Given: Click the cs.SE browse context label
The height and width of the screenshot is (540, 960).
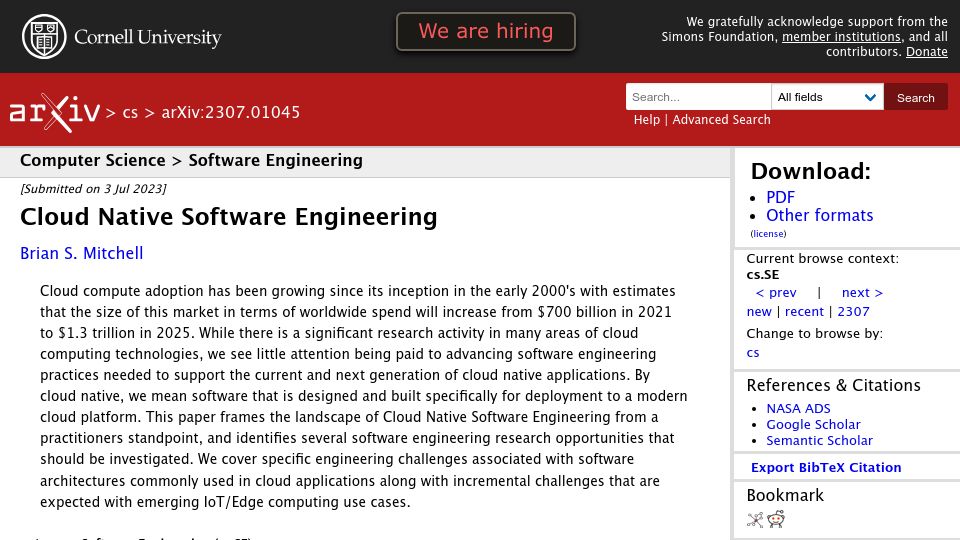Looking at the screenshot, I should [762, 275].
